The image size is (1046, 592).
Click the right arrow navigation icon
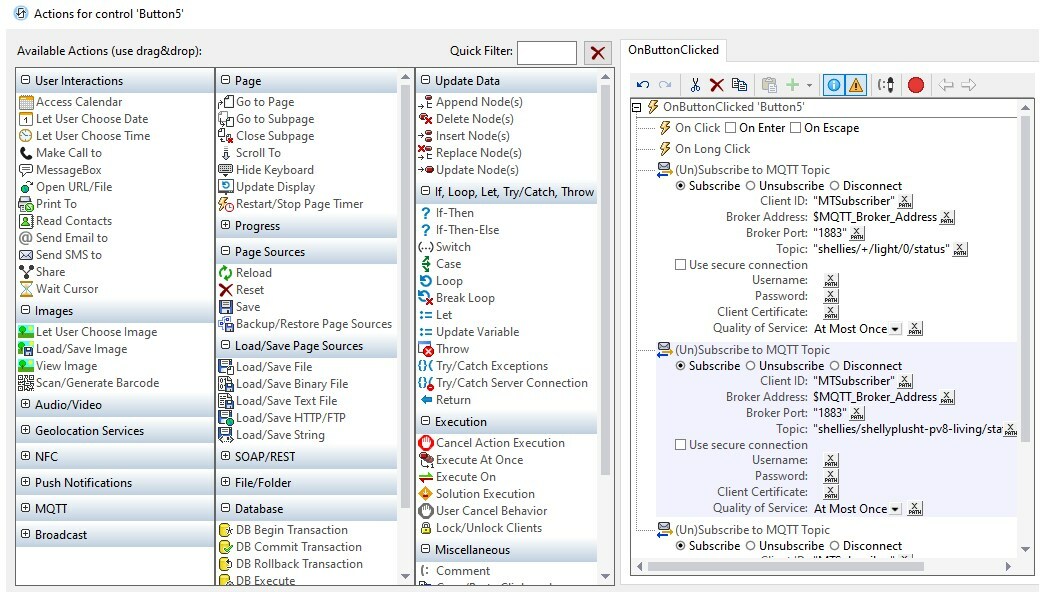(969, 85)
